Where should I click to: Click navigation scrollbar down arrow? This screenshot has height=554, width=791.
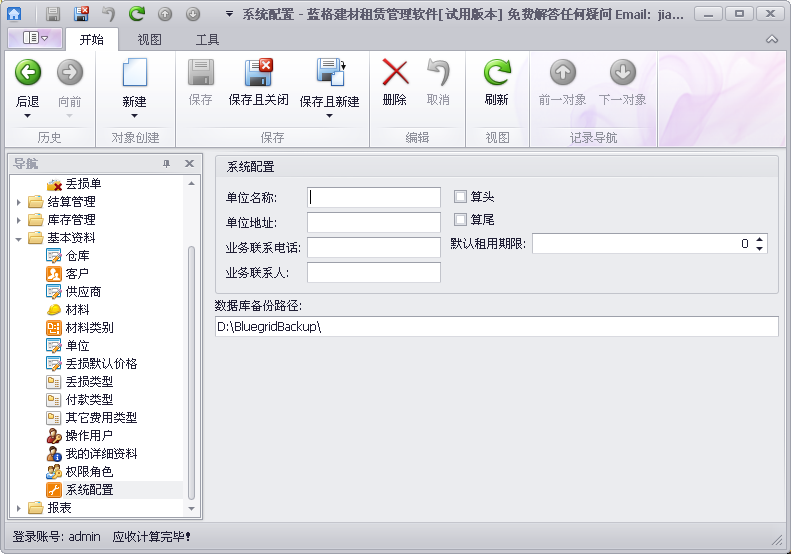click(191, 509)
